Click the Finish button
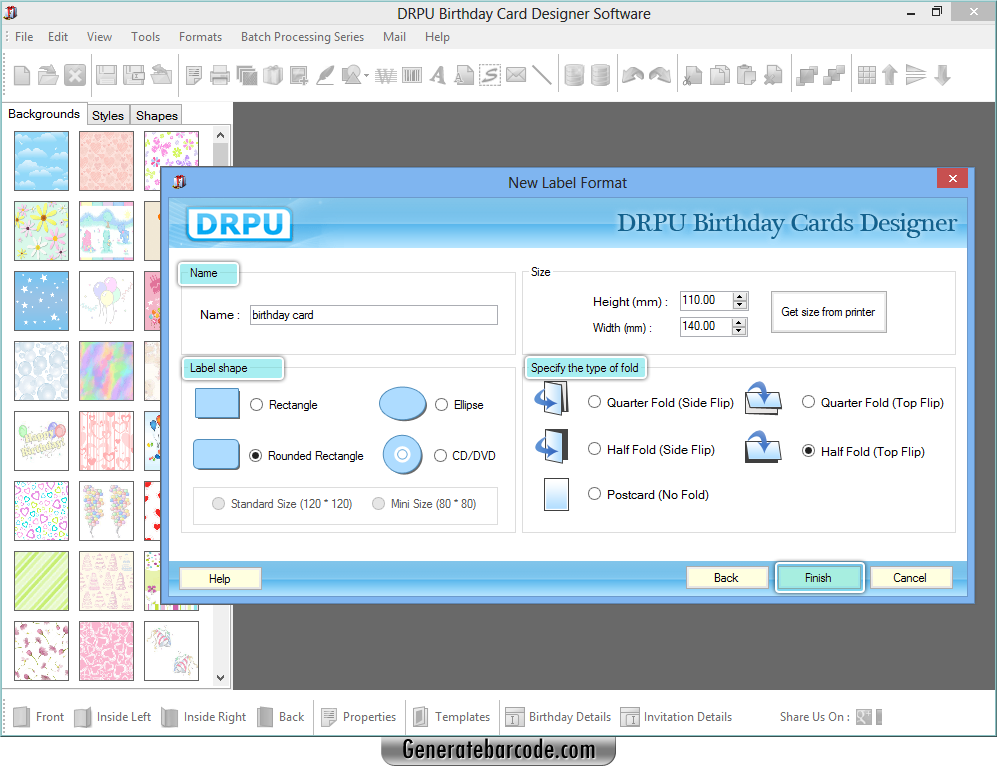Image resolution: width=997 pixels, height=766 pixels. [x=818, y=578]
